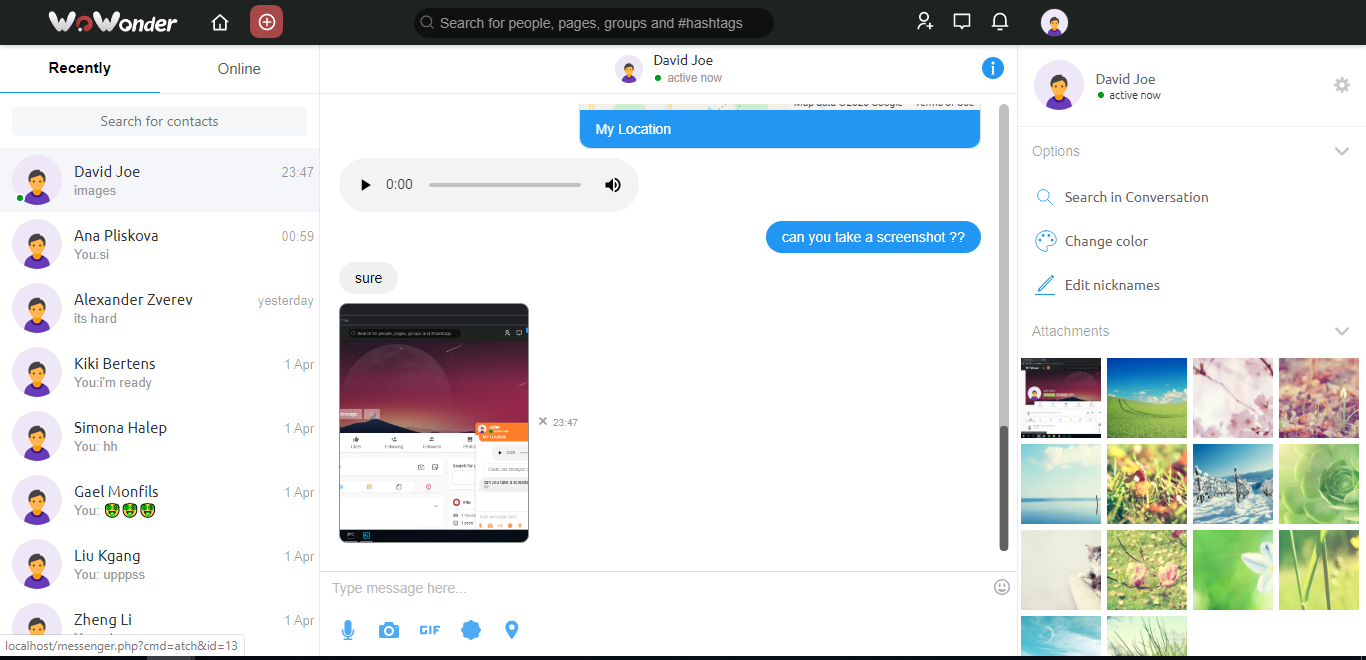Screen dimensions: 1366x660
Task: Open Change color option
Action: [x=1106, y=241]
